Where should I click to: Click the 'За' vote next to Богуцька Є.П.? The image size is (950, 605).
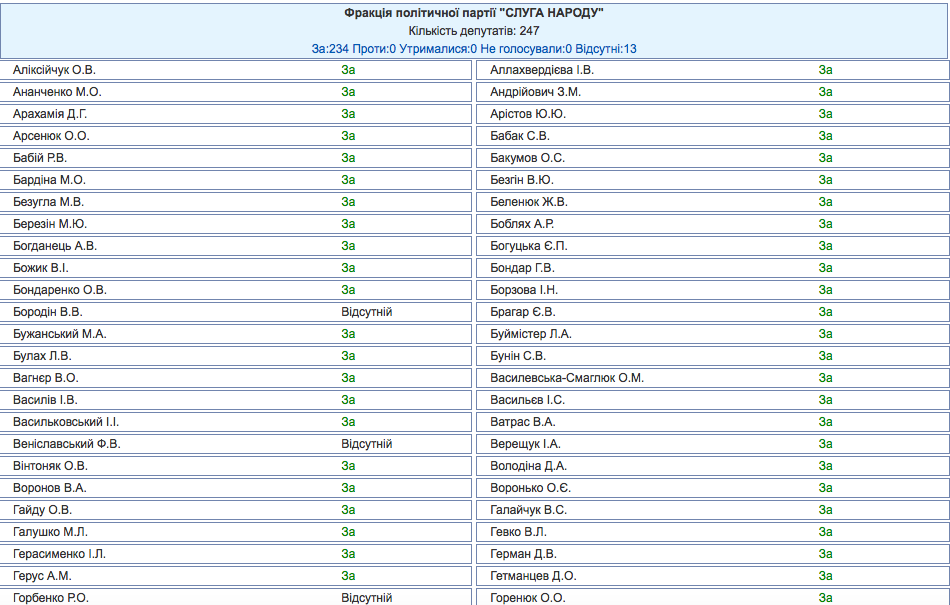(x=825, y=246)
